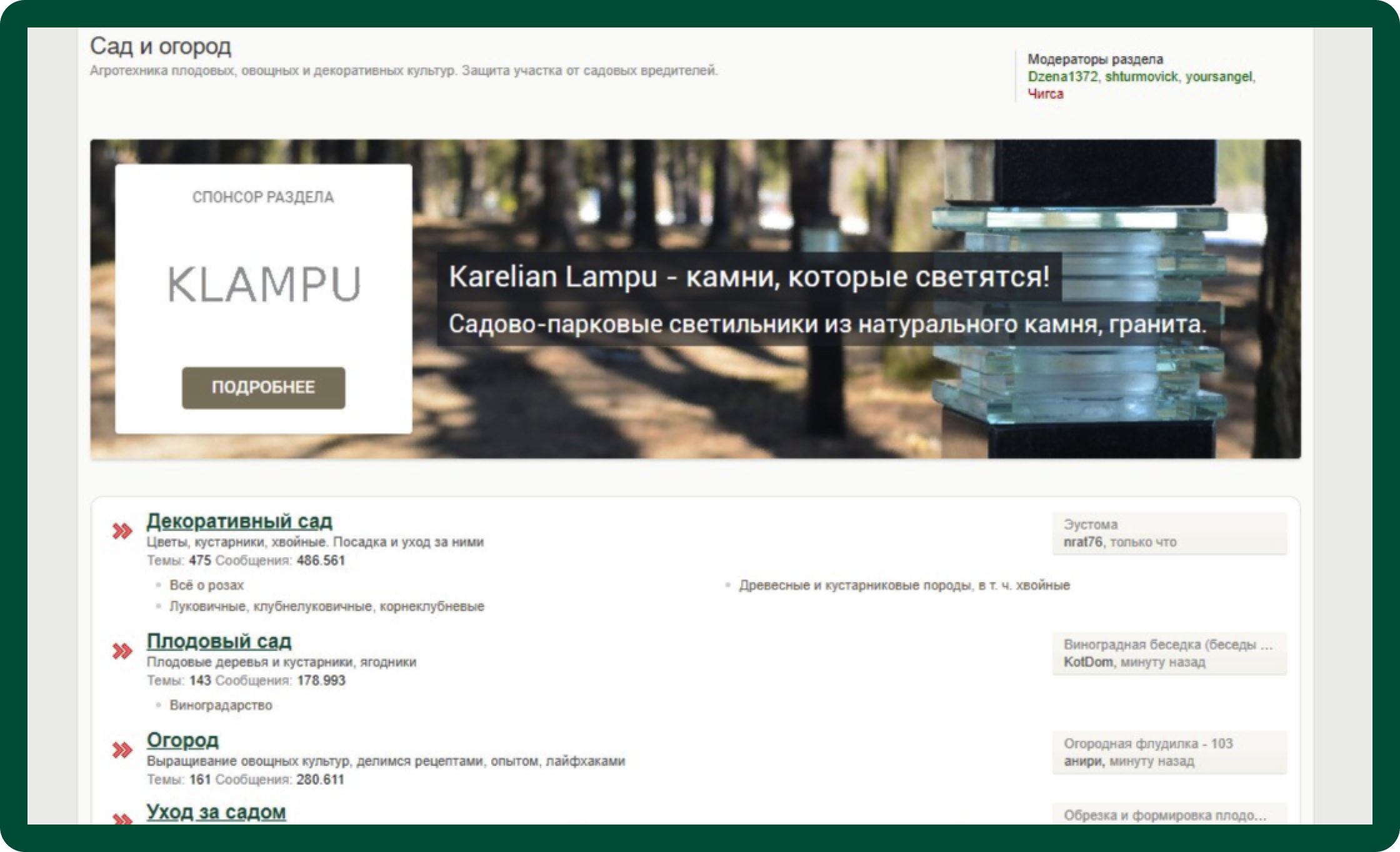This screenshot has width=1400, height=852.
Task: Click red arrow icon beside Огород
Action: [122, 750]
